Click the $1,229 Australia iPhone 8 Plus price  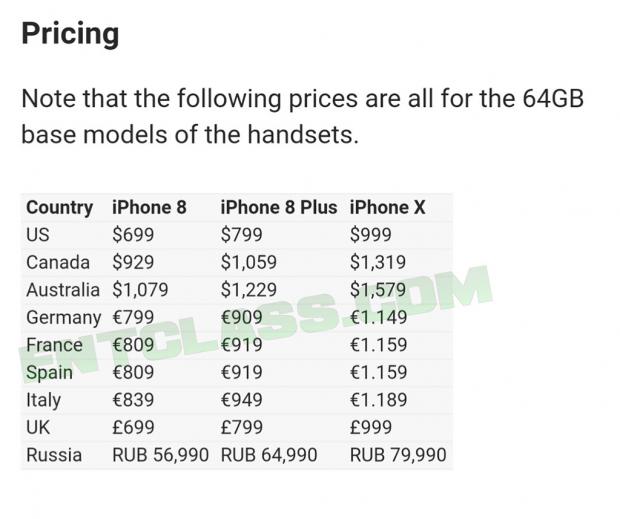(250, 290)
